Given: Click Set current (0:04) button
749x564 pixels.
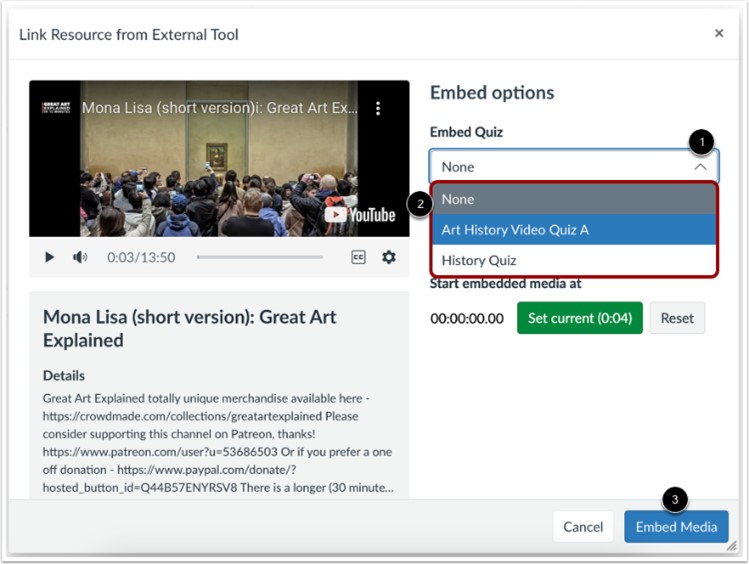Looking at the screenshot, I should (579, 318).
